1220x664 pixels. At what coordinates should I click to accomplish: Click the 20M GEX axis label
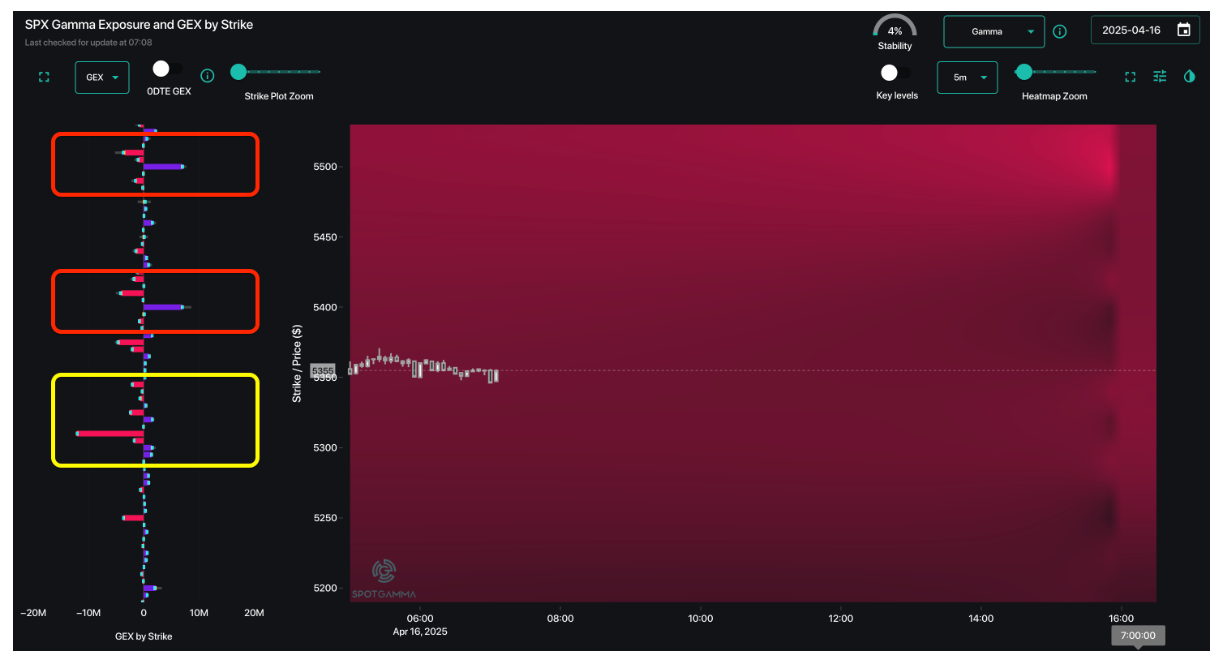click(255, 613)
